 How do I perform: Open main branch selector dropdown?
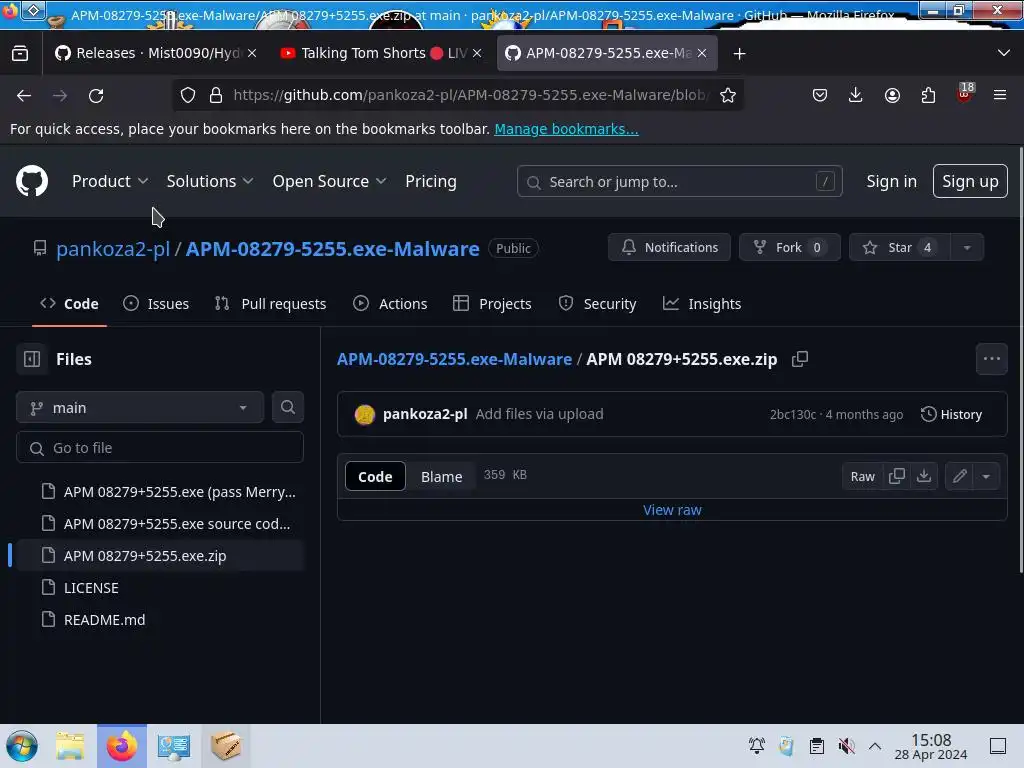pyautogui.click(x=140, y=408)
